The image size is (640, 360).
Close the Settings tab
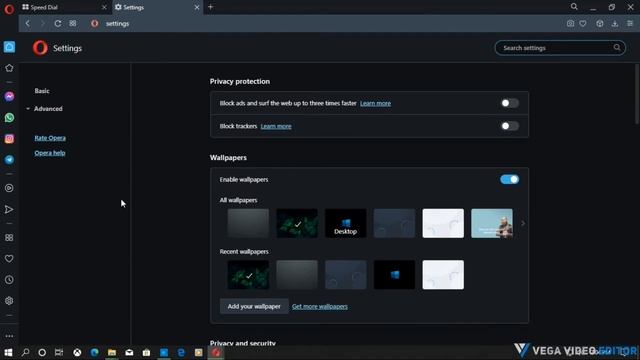(197, 7)
